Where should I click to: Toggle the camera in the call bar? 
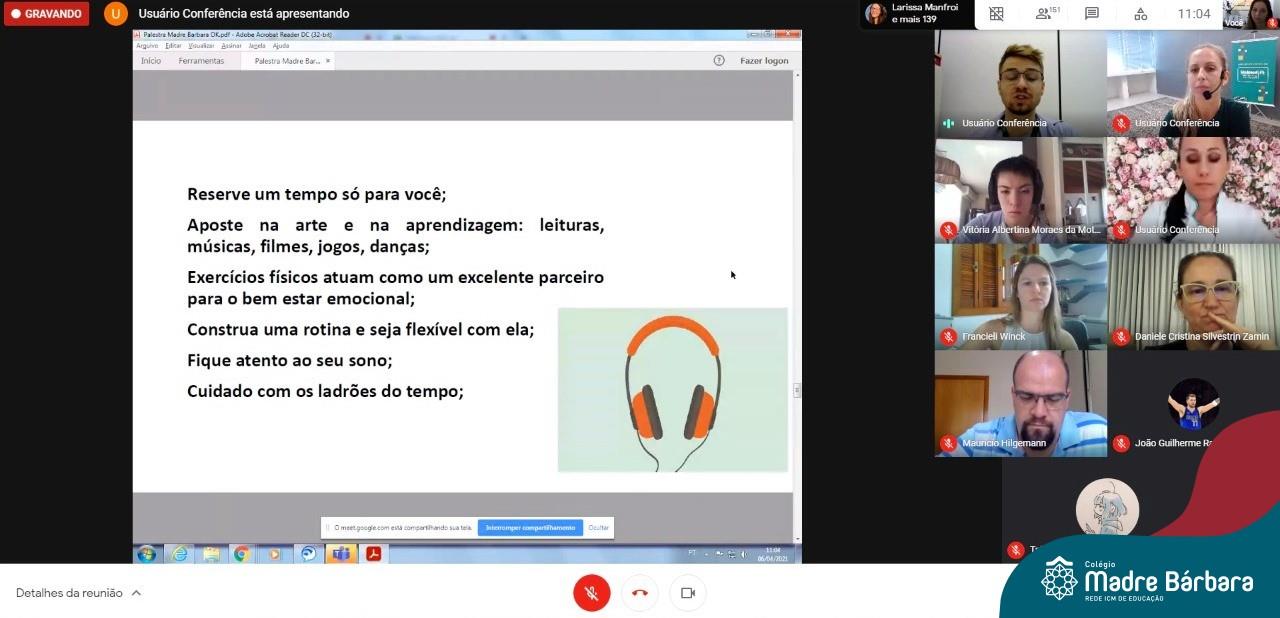pos(688,593)
